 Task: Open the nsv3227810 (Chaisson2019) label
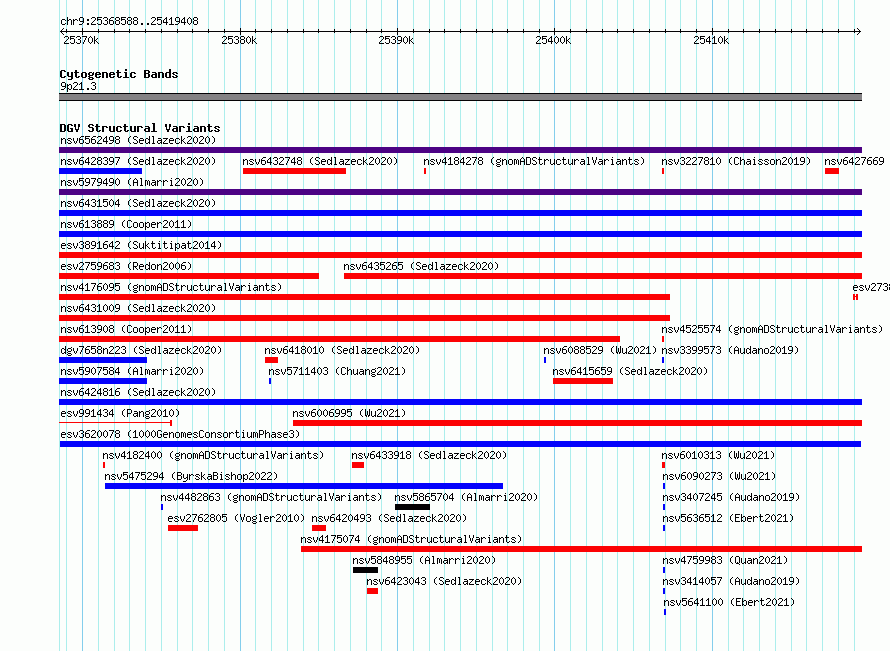pos(736,161)
